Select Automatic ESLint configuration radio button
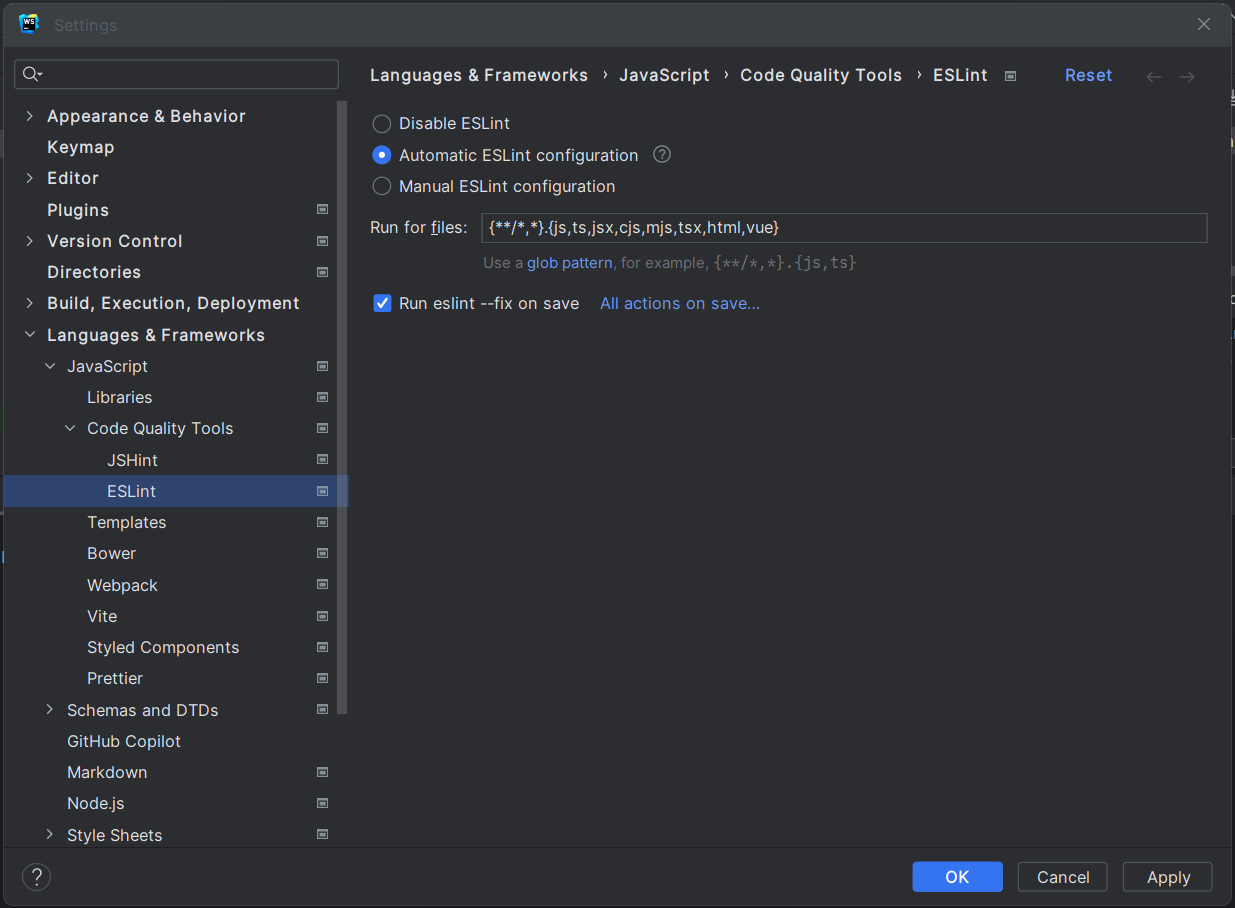Image resolution: width=1235 pixels, height=908 pixels. coord(382,155)
